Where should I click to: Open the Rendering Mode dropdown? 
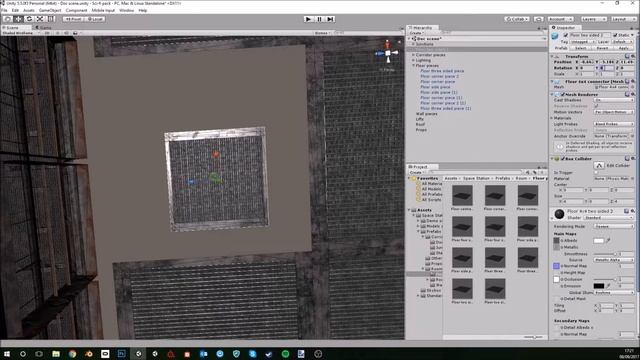pos(614,226)
